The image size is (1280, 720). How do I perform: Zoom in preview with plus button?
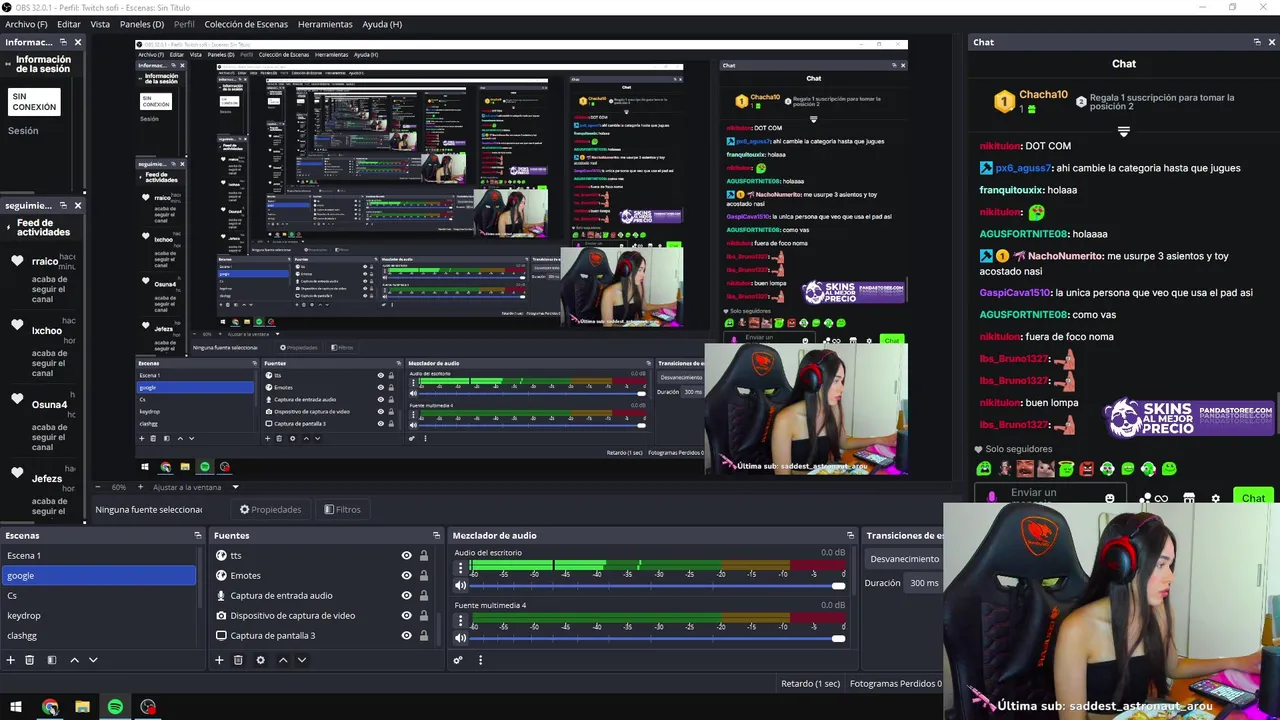point(140,487)
